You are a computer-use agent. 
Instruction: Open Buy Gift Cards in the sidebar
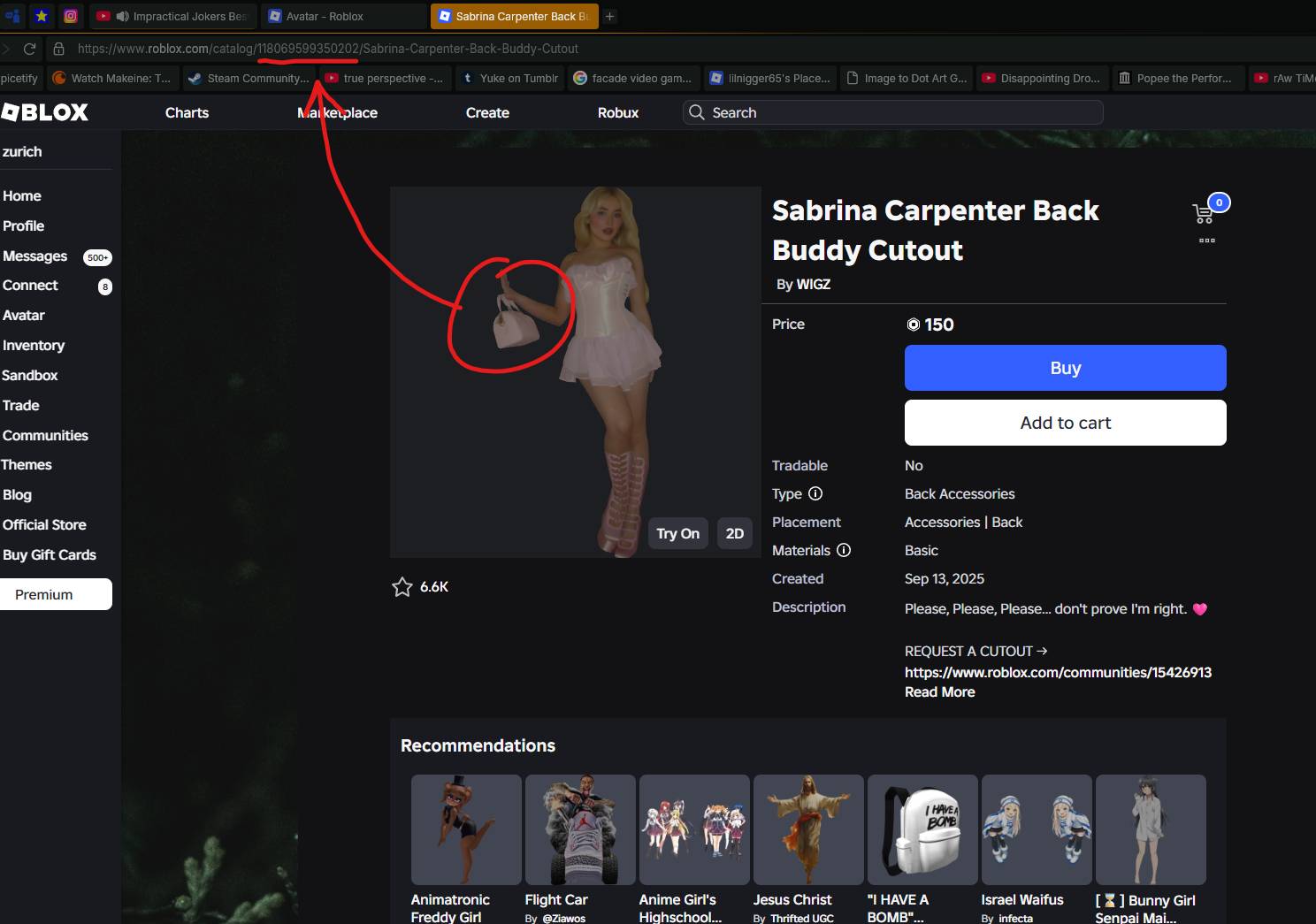pyautogui.click(x=50, y=555)
